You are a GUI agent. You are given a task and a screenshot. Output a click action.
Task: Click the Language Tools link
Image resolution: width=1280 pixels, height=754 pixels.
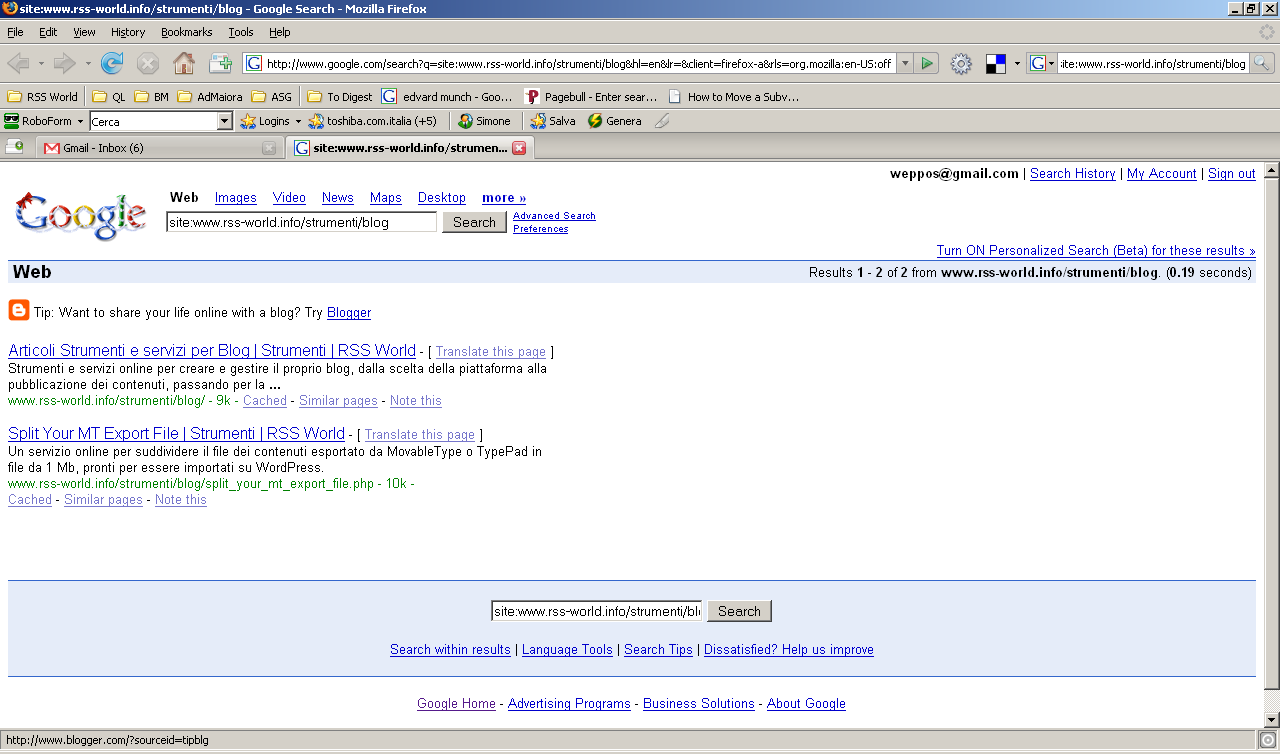567,650
